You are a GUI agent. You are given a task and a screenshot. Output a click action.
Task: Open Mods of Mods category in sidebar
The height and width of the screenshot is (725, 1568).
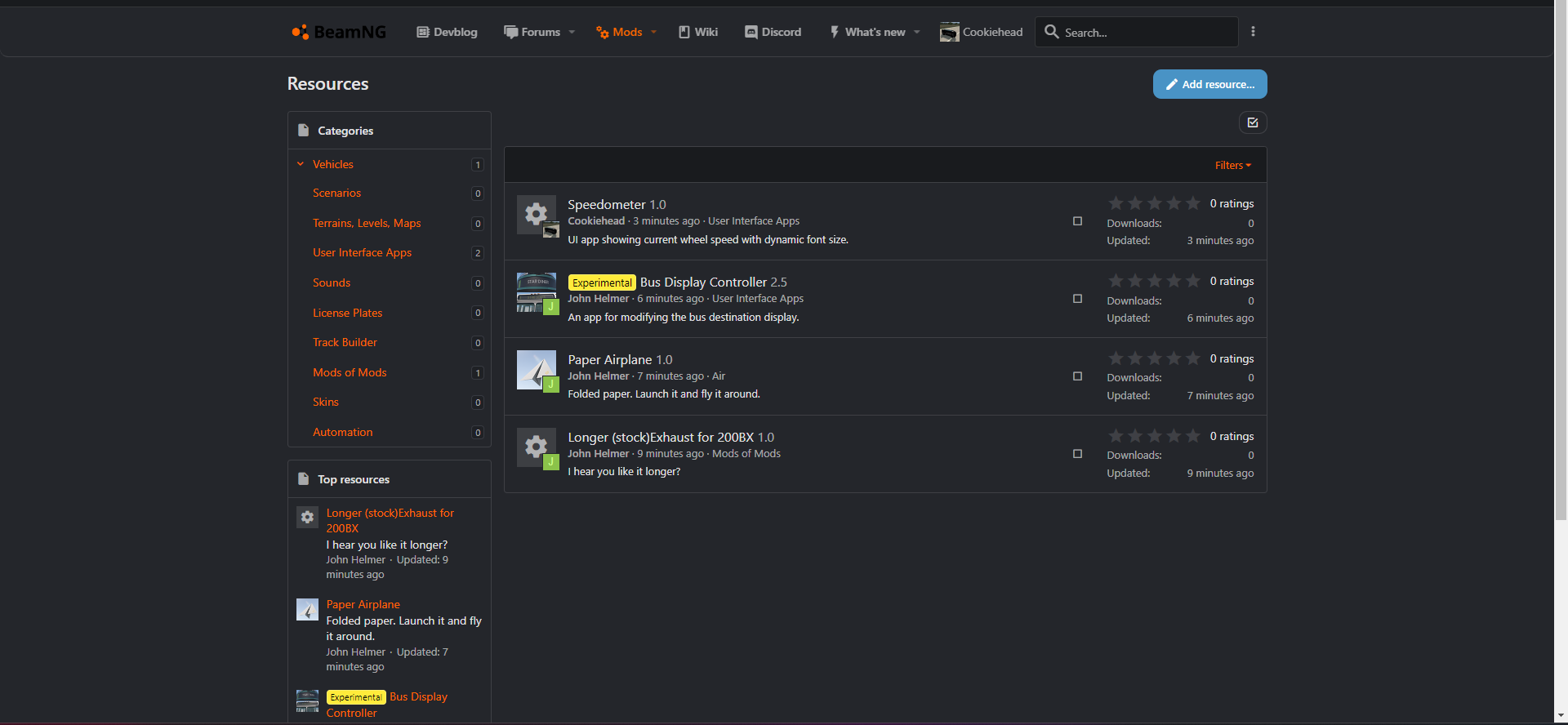pyautogui.click(x=350, y=372)
